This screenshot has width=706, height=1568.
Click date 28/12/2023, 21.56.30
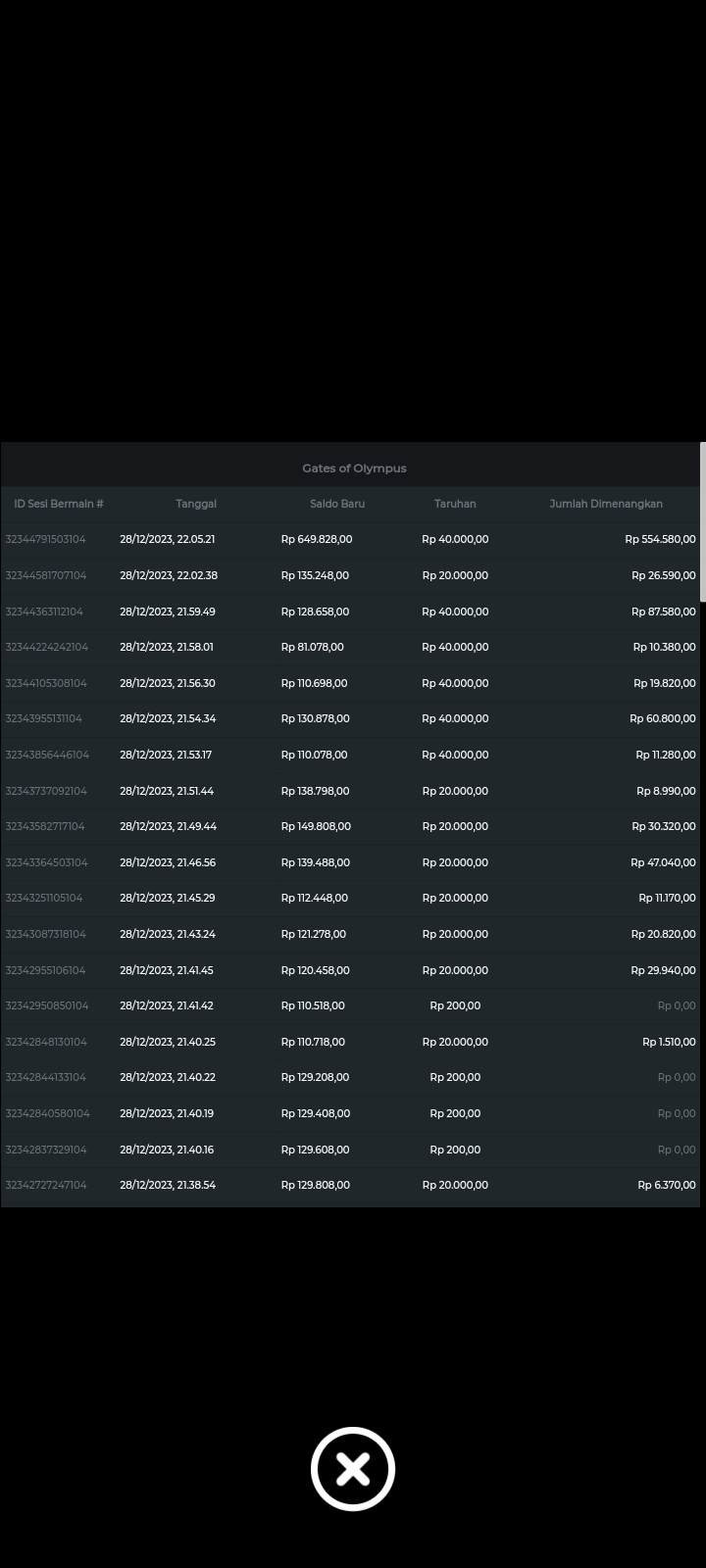(168, 683)
